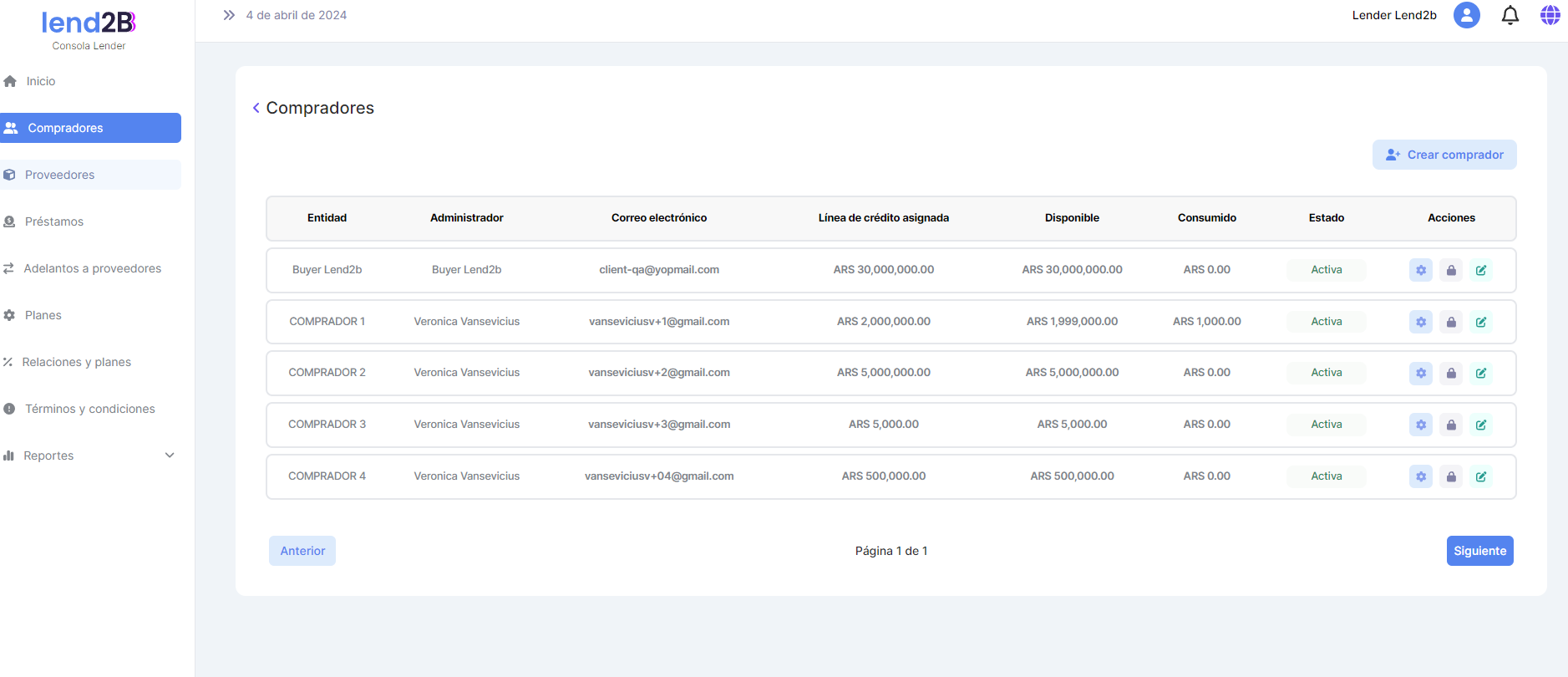Go back using the arrow beside Compradores
The image size is (1568, 677).
click(256, 108)
